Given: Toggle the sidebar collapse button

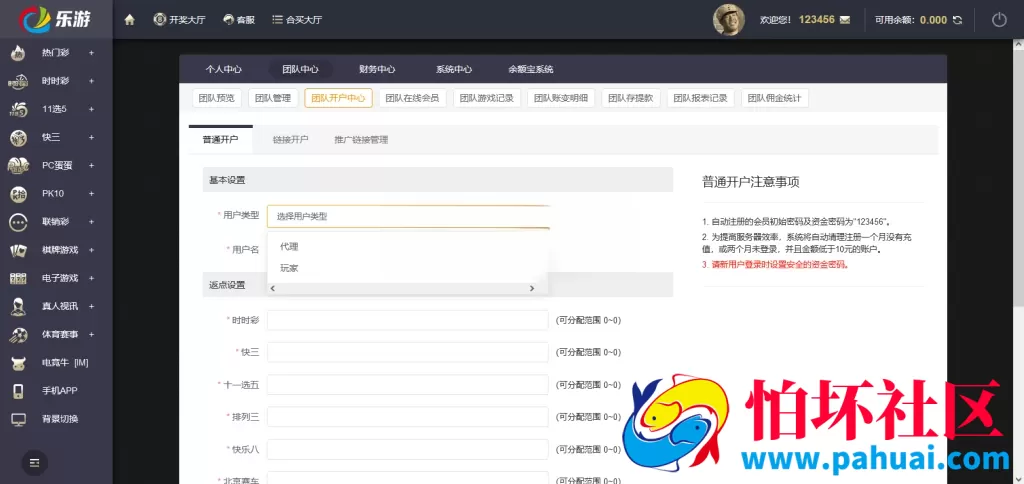Looking at the screenshot, I should 35,462.
